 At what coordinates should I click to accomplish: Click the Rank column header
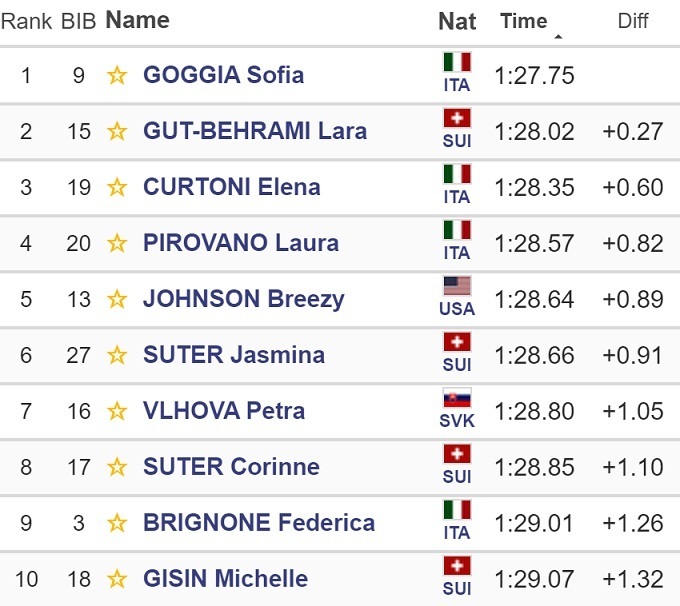(26, 21)
